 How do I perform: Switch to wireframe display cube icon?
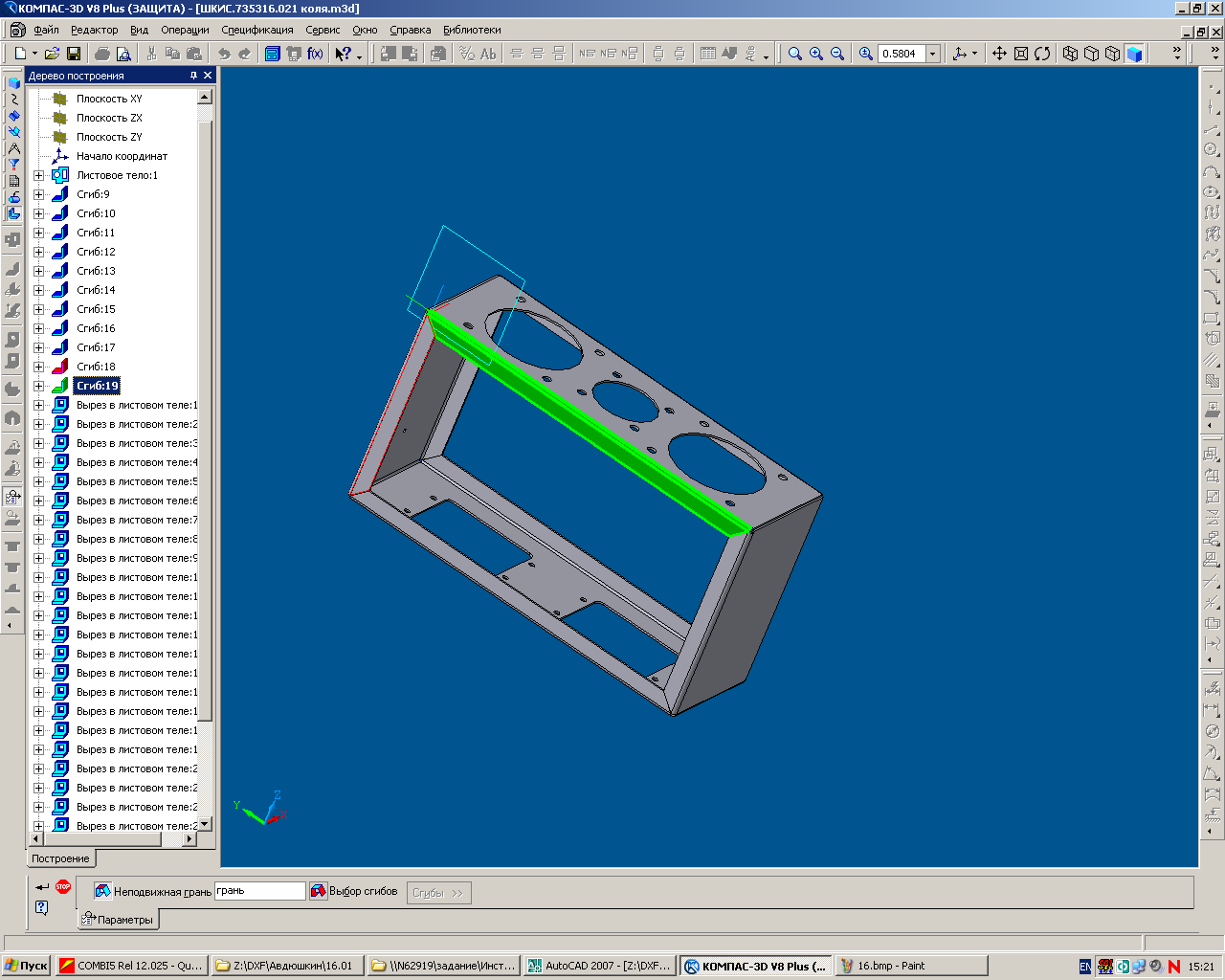1071,54
